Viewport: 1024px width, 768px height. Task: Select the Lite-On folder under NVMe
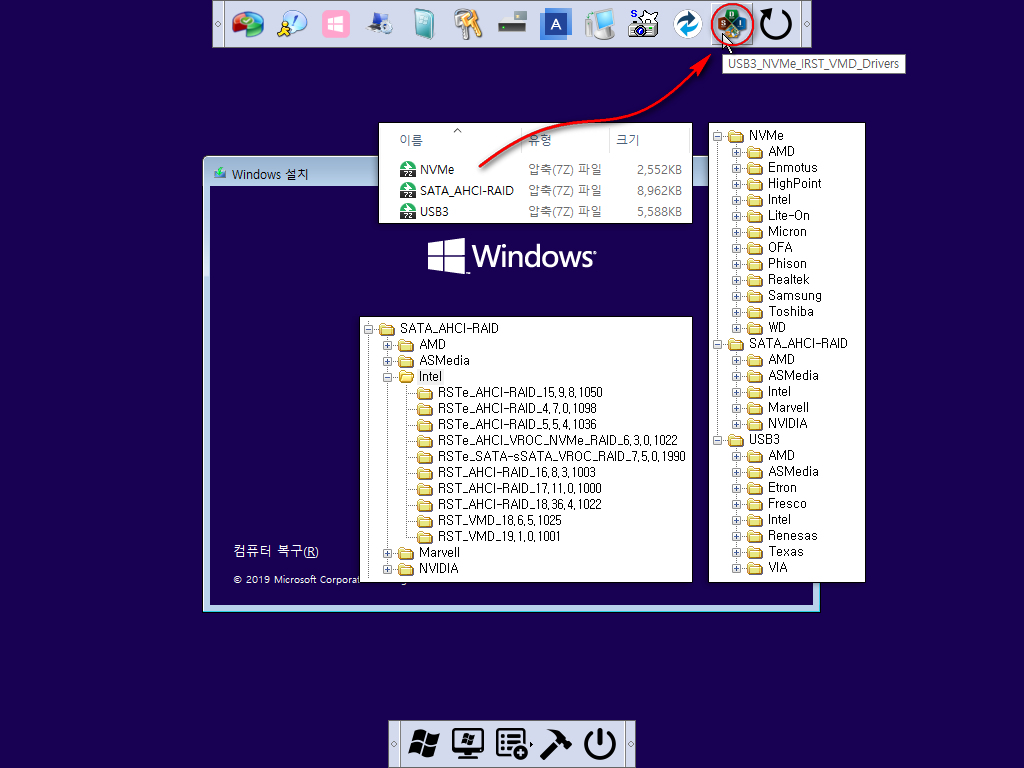tap(788, 216)
